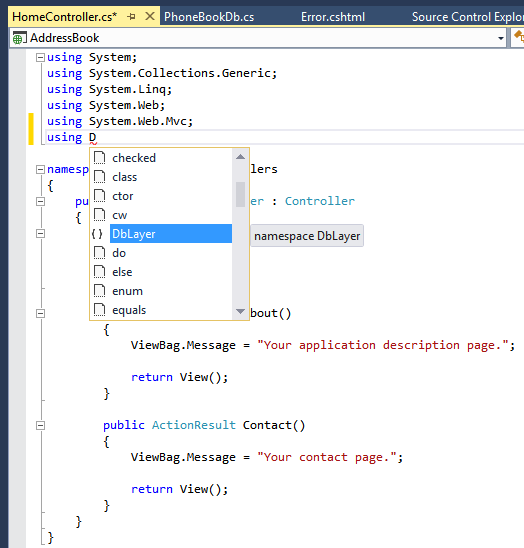Click 'ViewBag.Message' in About method

pos(183,345)
